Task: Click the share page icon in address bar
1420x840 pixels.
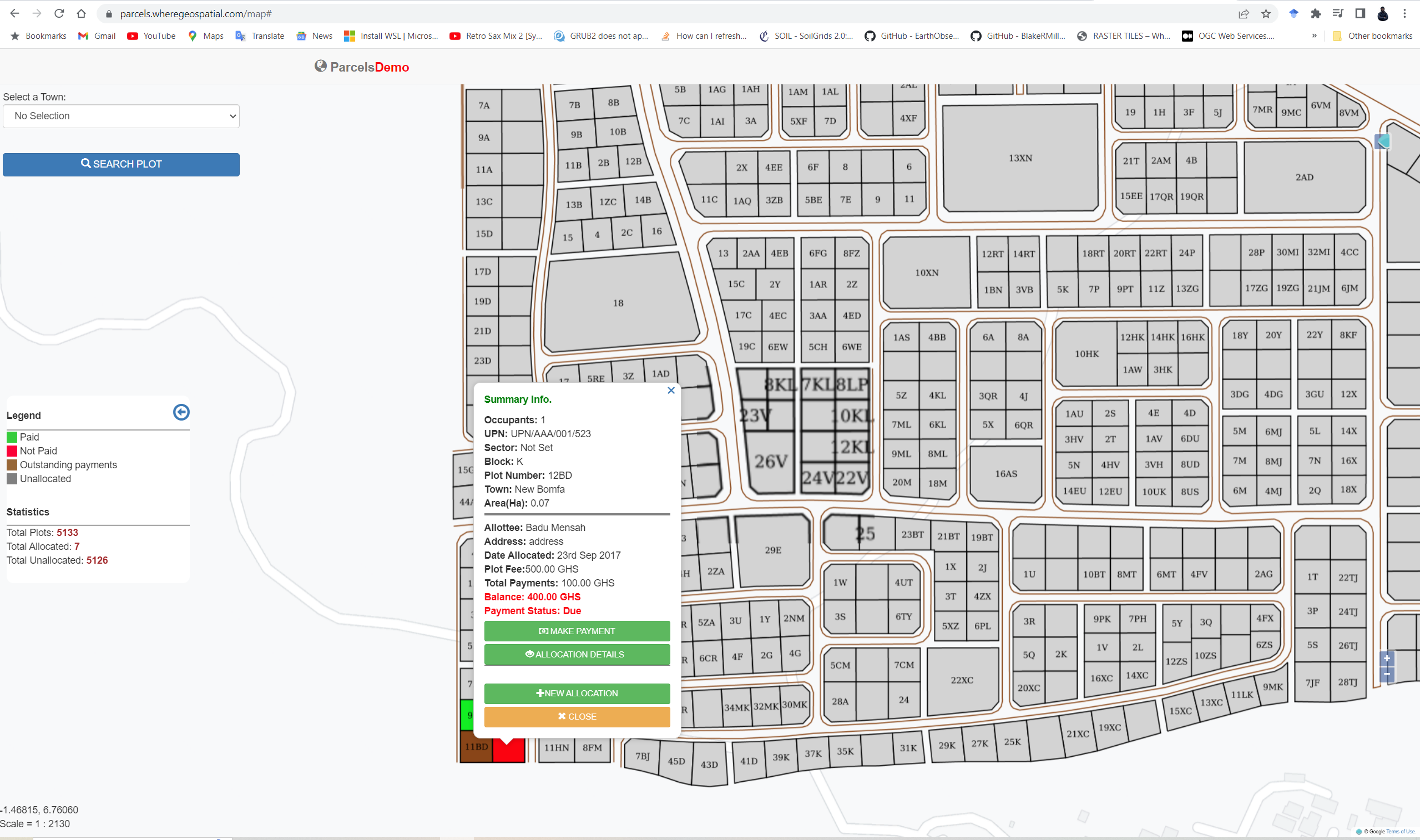Action: [1244, 13]
